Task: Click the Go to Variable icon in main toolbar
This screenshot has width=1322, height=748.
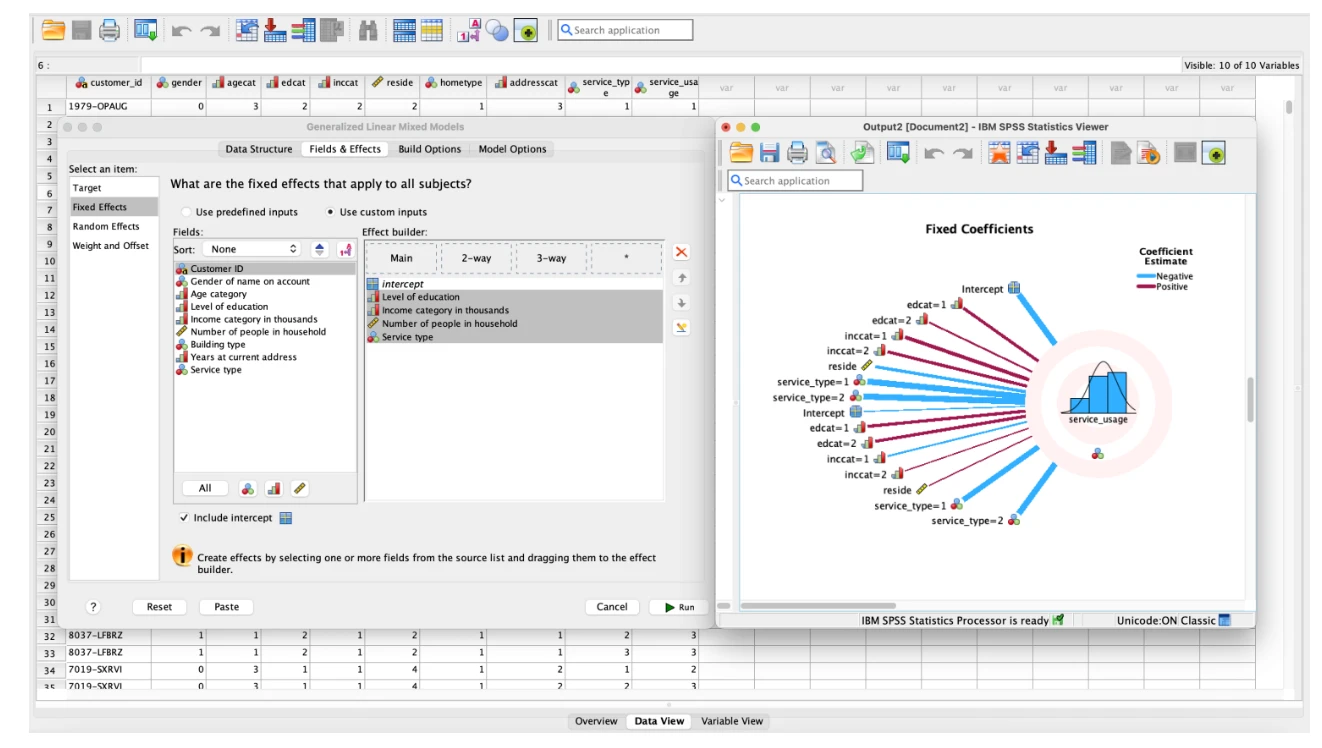Action: pos(275,30)
